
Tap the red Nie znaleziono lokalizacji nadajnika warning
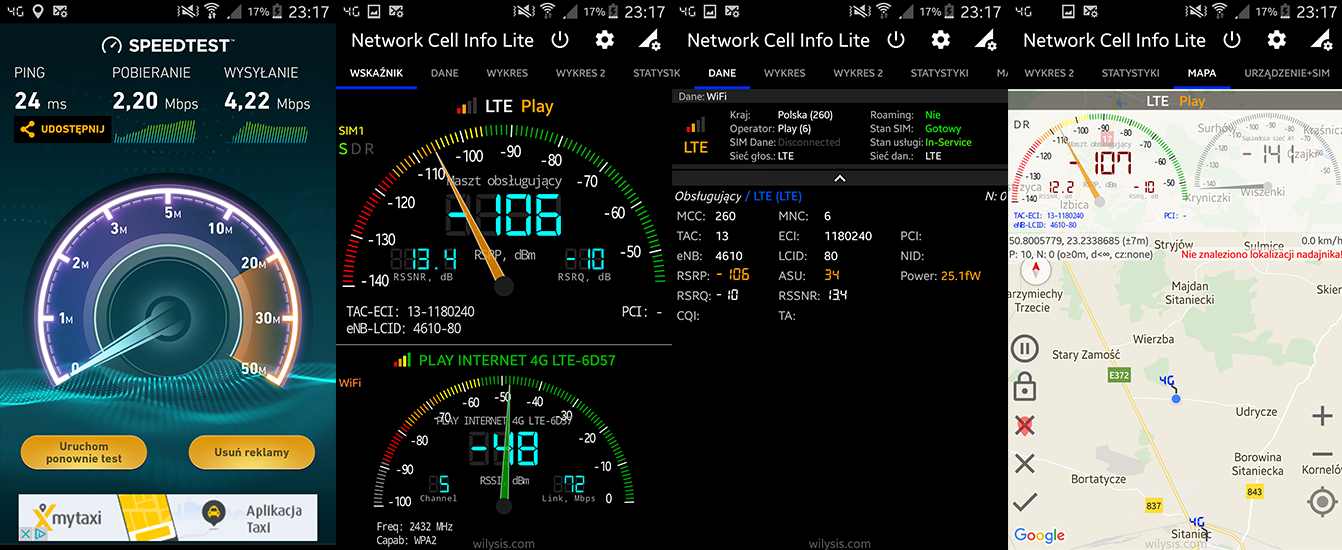click(x=1260, y=255)
